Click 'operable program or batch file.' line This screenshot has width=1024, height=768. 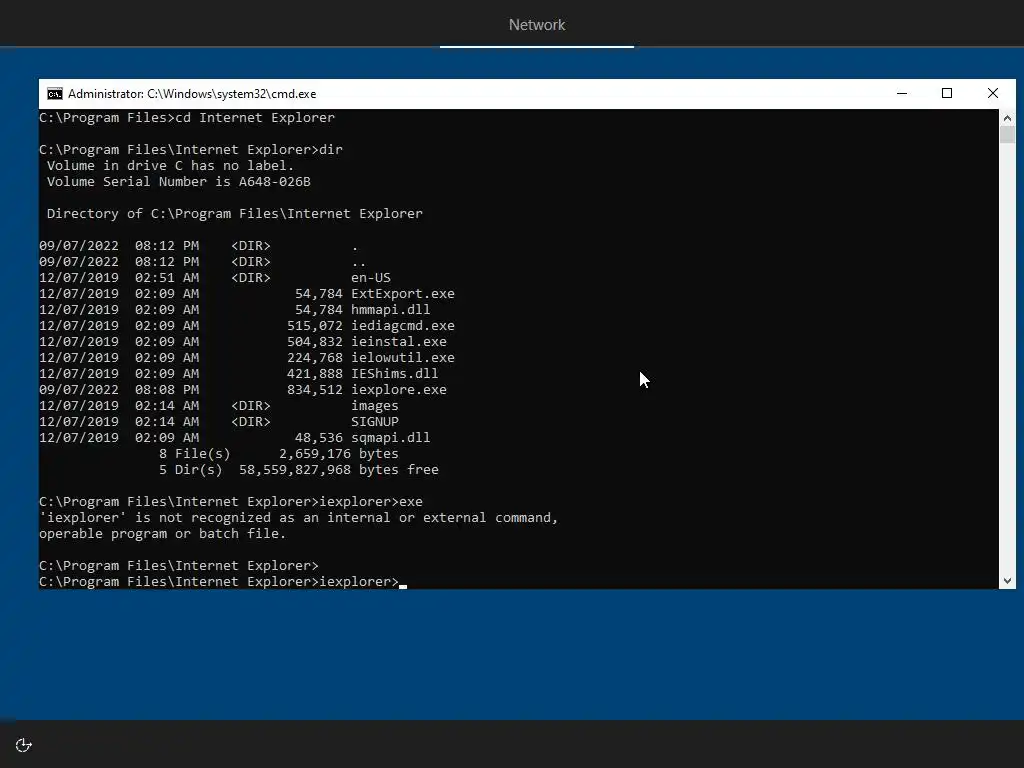[x=163, y=534]
